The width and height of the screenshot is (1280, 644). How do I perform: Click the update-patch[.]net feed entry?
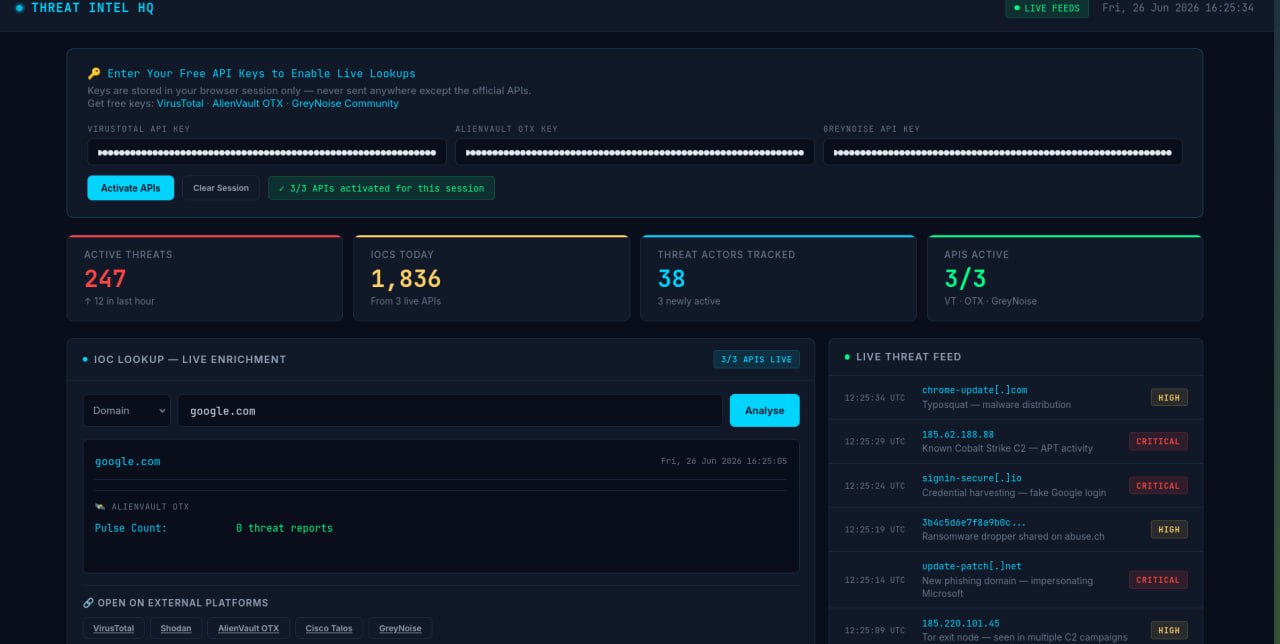pos(1015,580)
